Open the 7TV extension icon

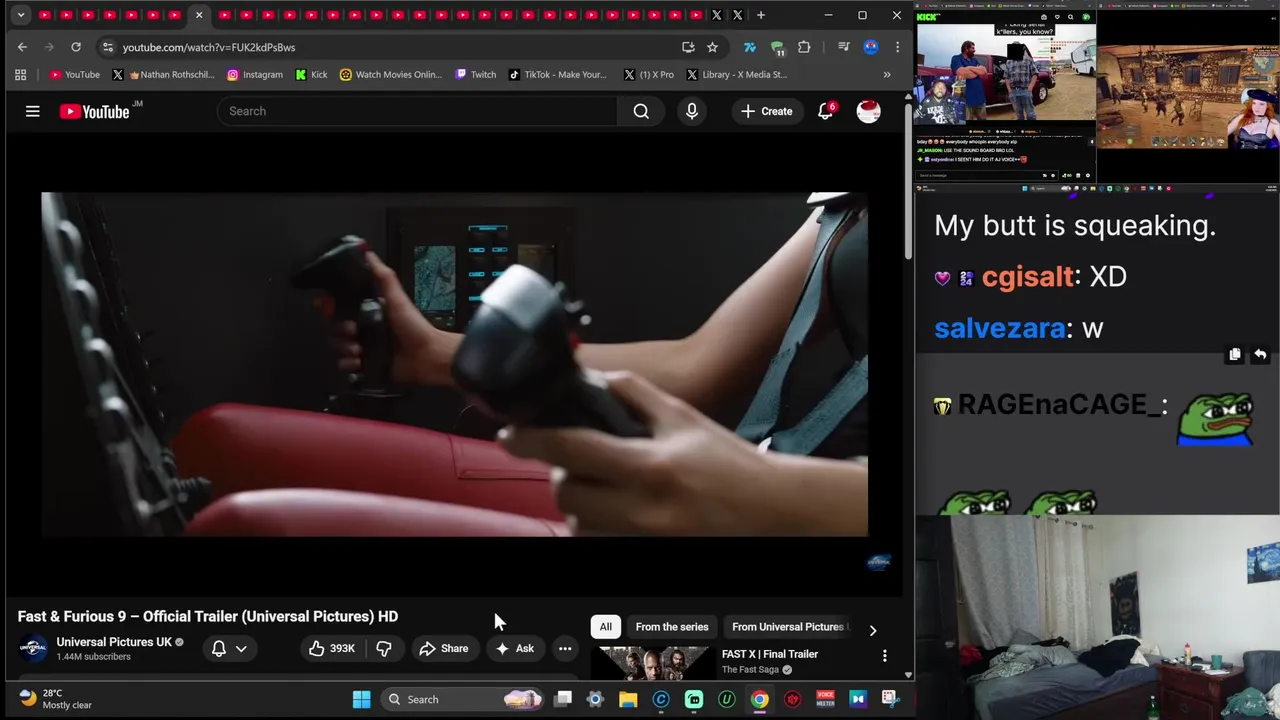click(x=750, y=47)
